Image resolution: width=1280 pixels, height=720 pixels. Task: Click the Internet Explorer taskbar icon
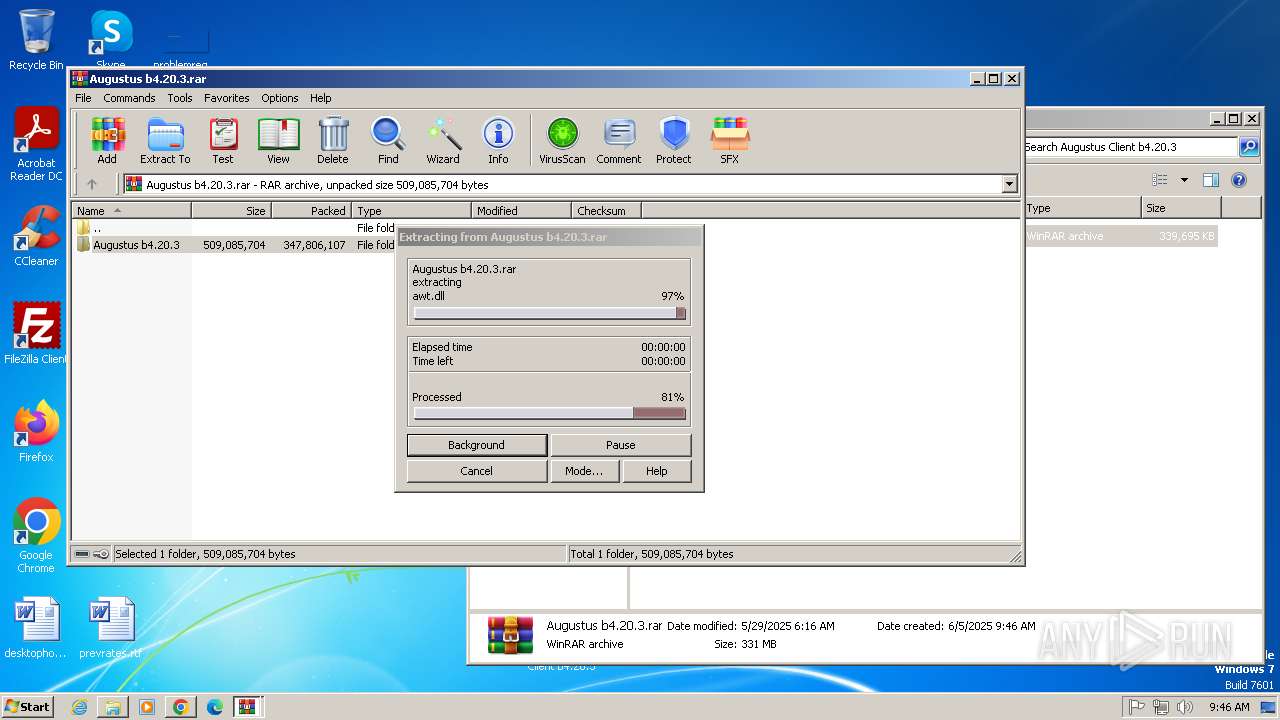[79, 707]
